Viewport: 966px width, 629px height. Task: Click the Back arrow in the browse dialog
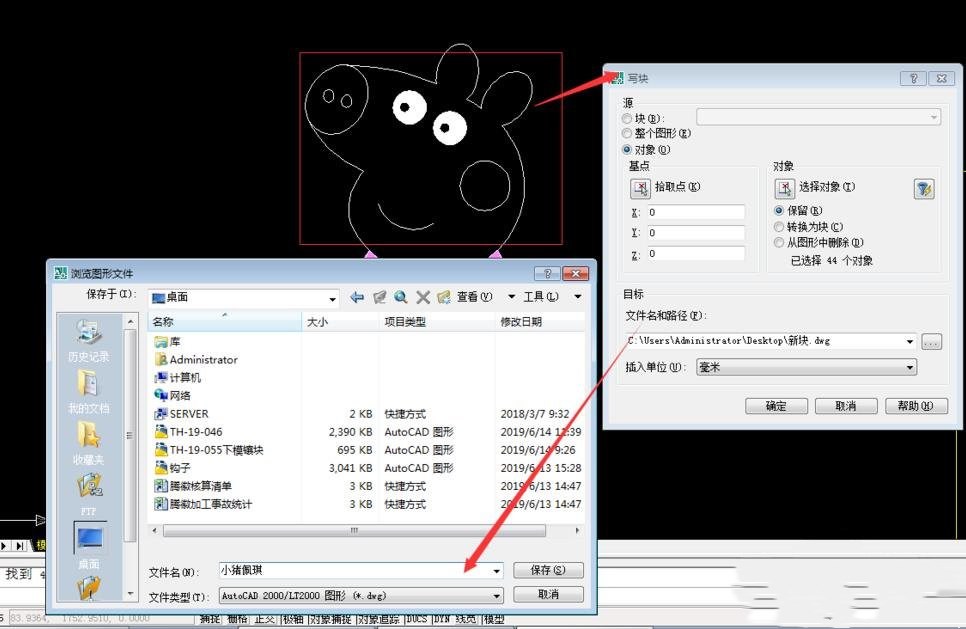[356, 296]
